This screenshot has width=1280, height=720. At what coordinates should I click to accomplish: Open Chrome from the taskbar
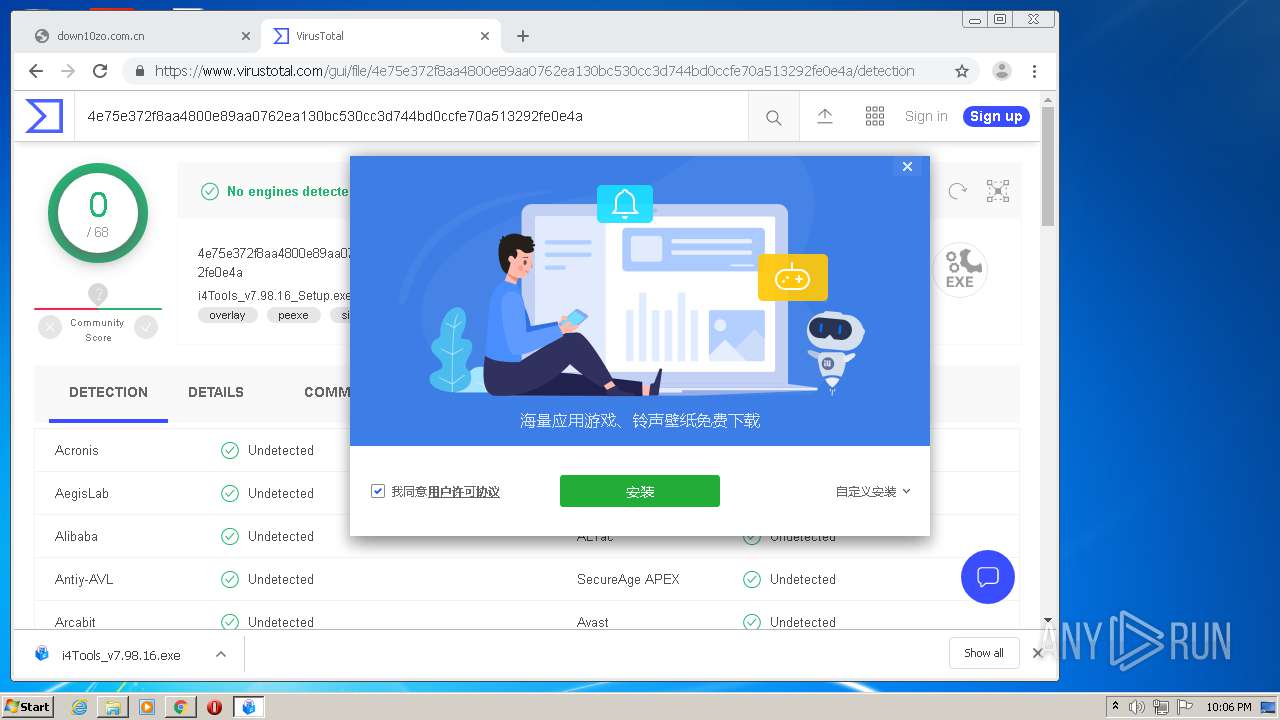pos(180,707)
